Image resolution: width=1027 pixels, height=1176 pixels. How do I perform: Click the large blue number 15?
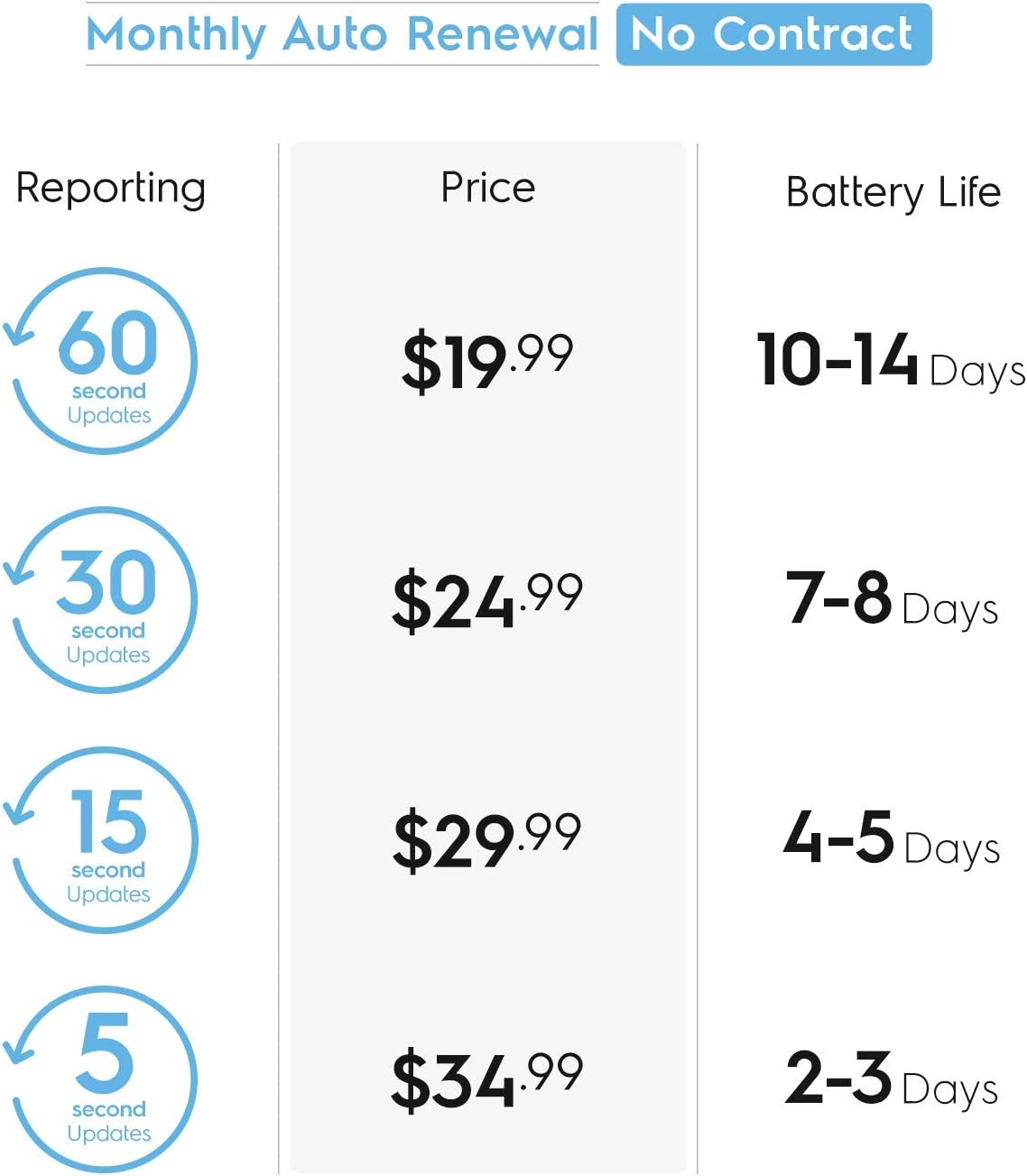(x=108, y=821)
